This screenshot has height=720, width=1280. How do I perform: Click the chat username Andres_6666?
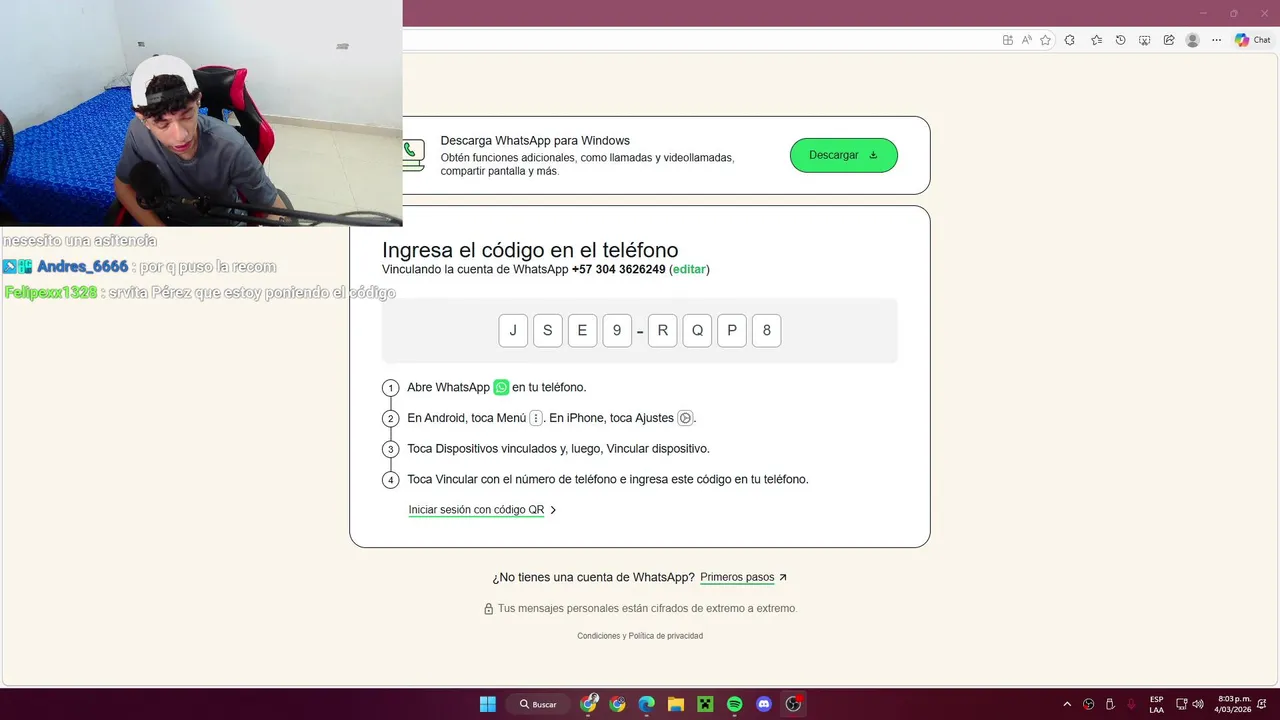[x=82, y=267]
